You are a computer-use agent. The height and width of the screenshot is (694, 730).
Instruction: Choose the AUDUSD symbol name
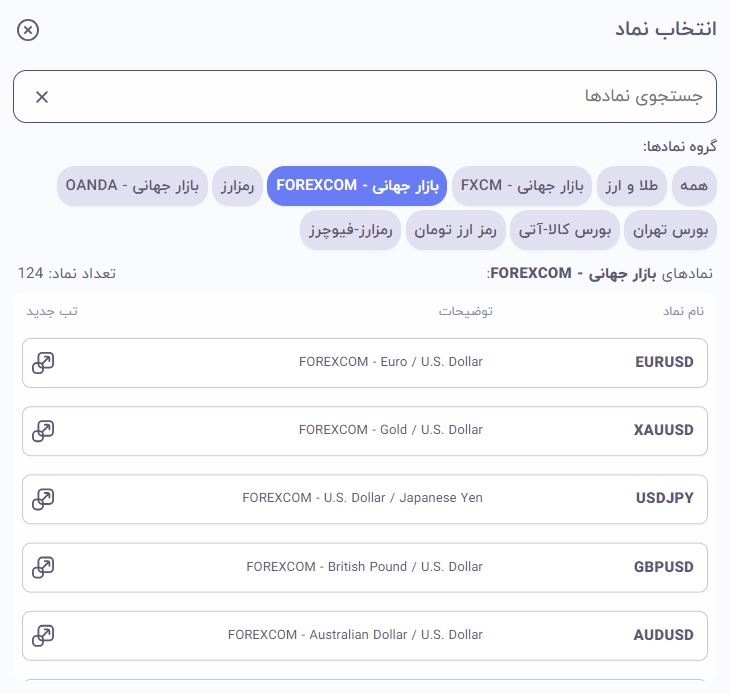663,634
